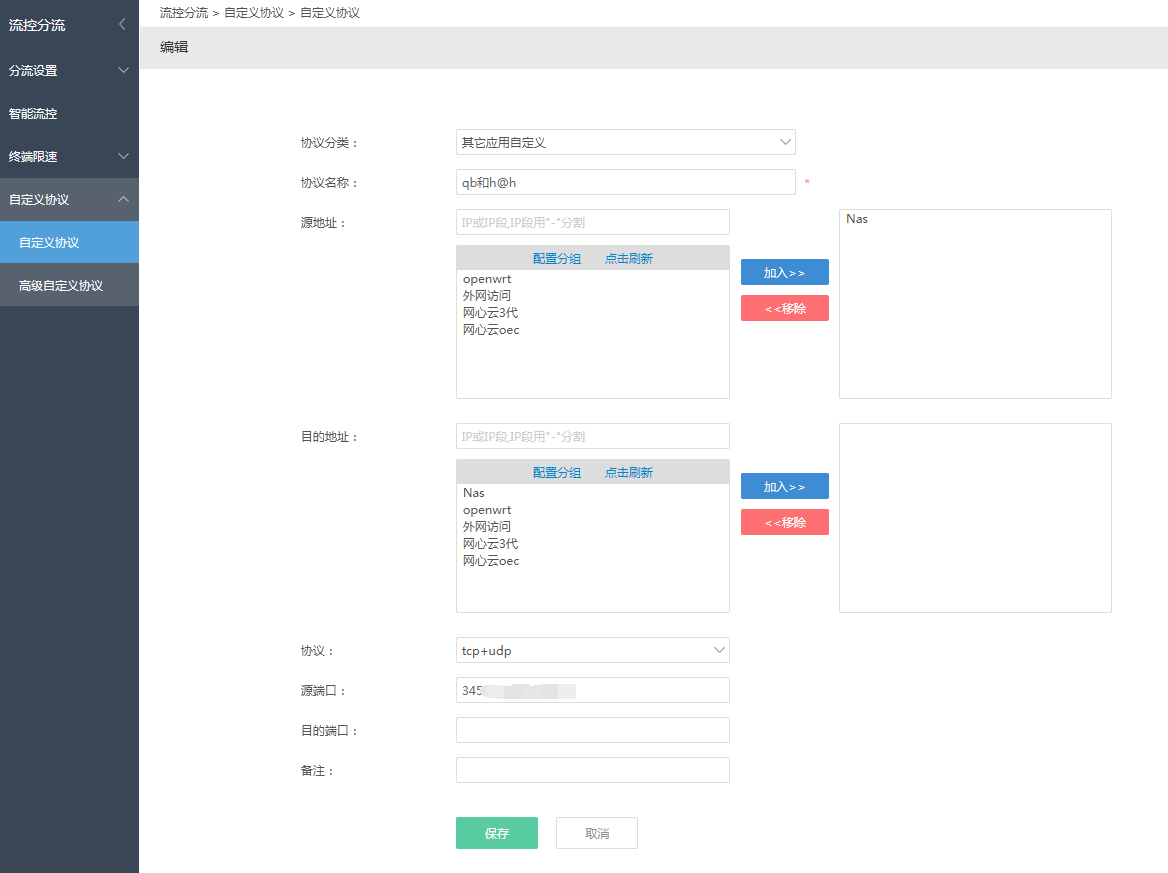Select 网心云3代 in destination address list
The width and height of the screenshot is (1168, 873).
[x=490, y=544]
